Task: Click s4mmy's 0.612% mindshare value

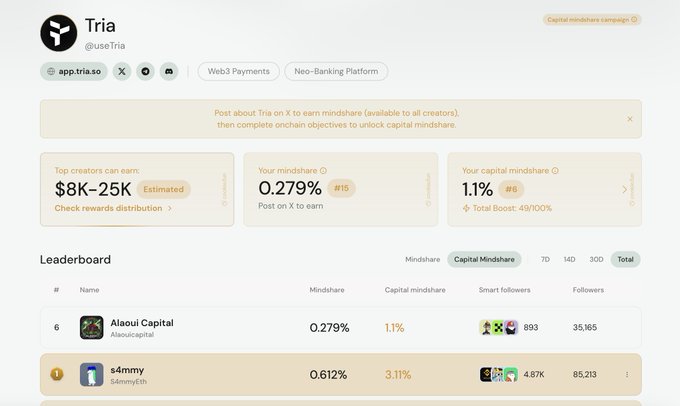Action: click(x=328, y=374)
